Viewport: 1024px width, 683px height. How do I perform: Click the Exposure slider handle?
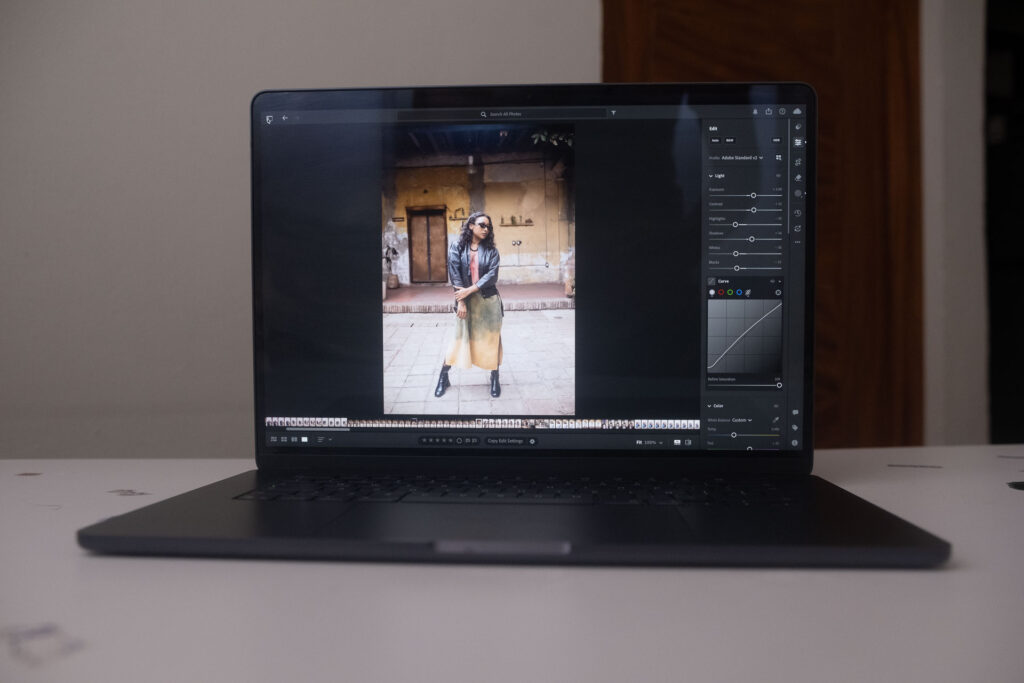point(753,195)
